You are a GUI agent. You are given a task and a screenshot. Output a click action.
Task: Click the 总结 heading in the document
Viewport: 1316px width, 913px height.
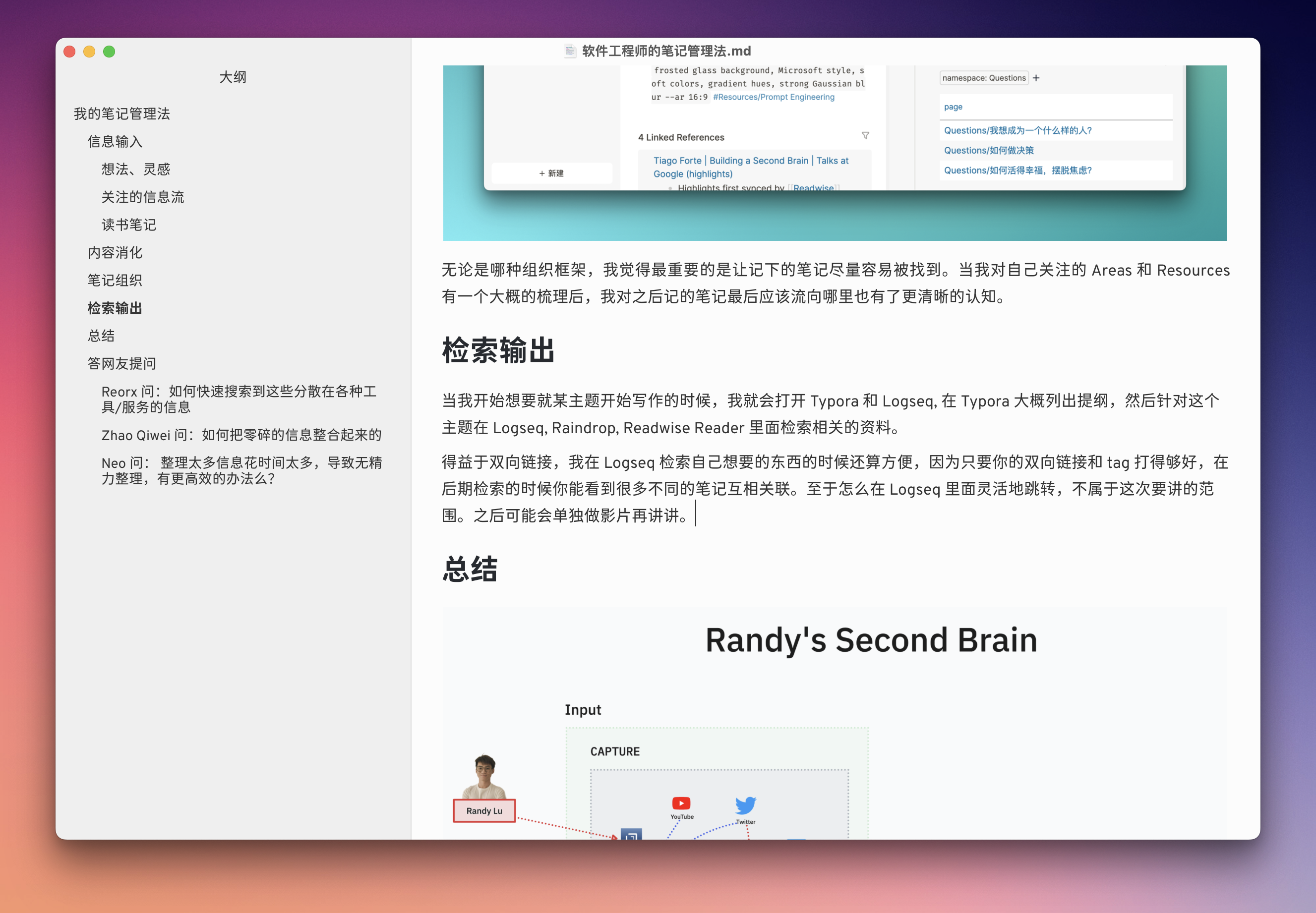470,569
